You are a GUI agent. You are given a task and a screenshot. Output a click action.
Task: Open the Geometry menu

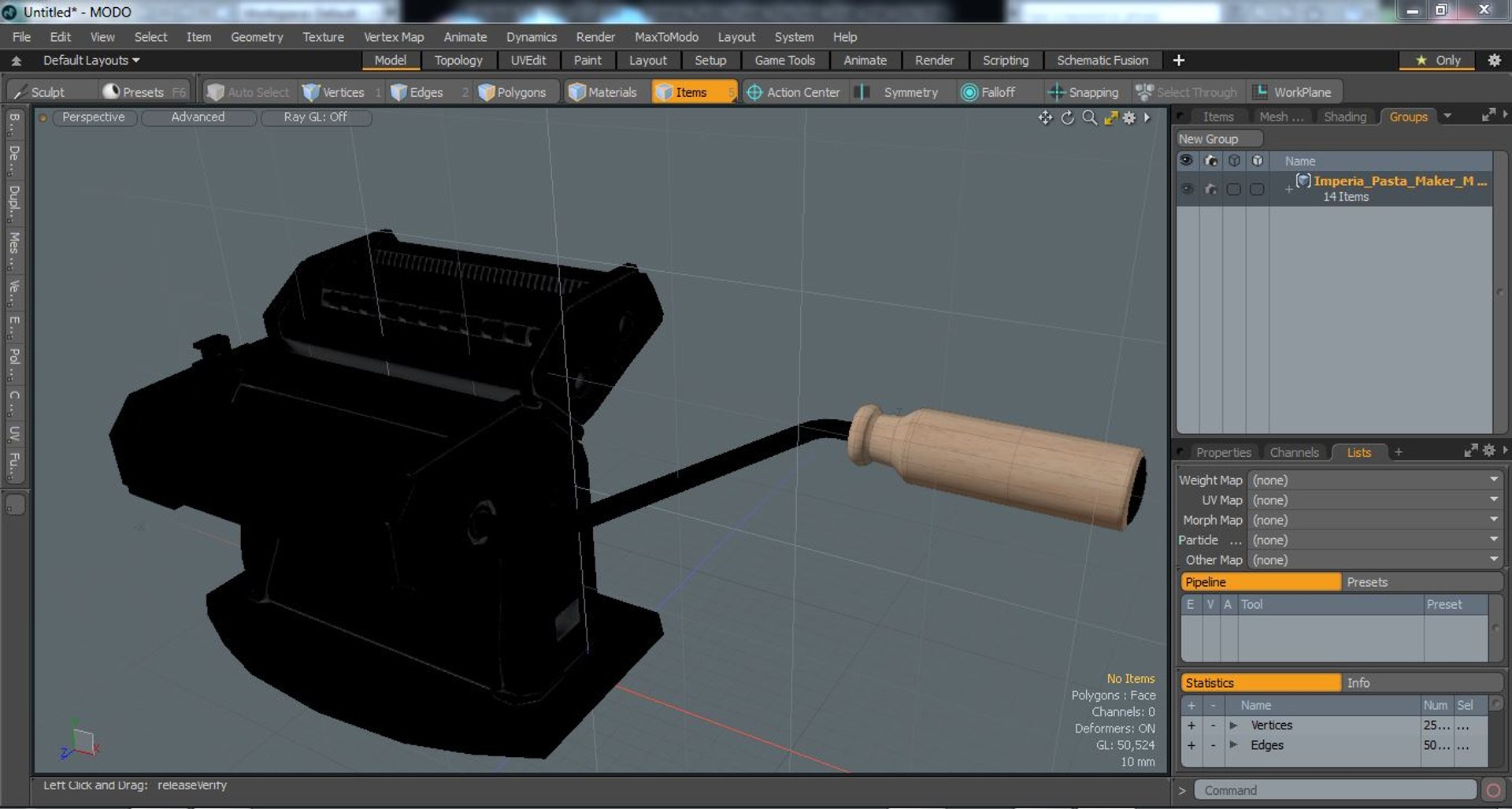(257, 37)
